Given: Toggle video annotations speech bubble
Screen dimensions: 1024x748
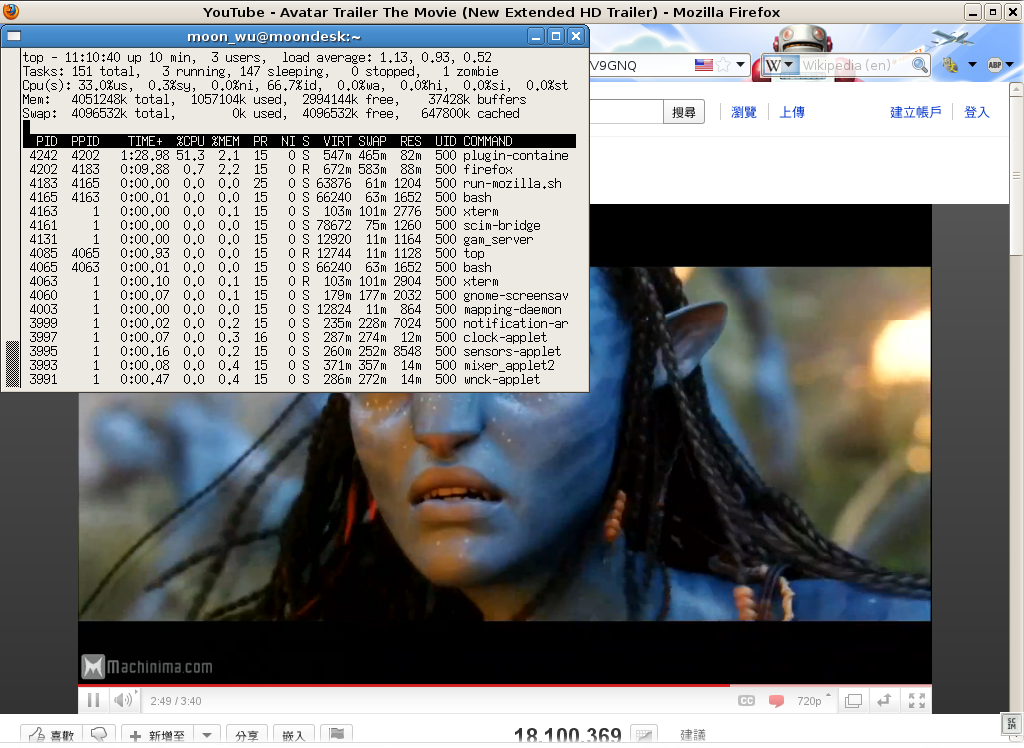Looking at the screenshot, I should 776,701.
